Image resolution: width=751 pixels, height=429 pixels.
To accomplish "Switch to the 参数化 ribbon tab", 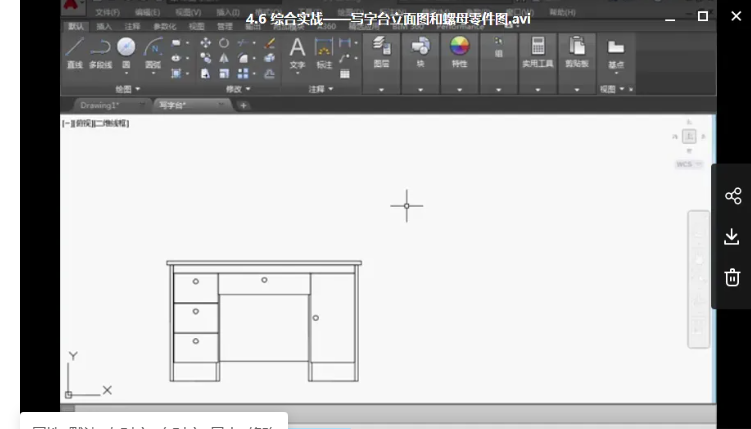I will pos(164,26).
